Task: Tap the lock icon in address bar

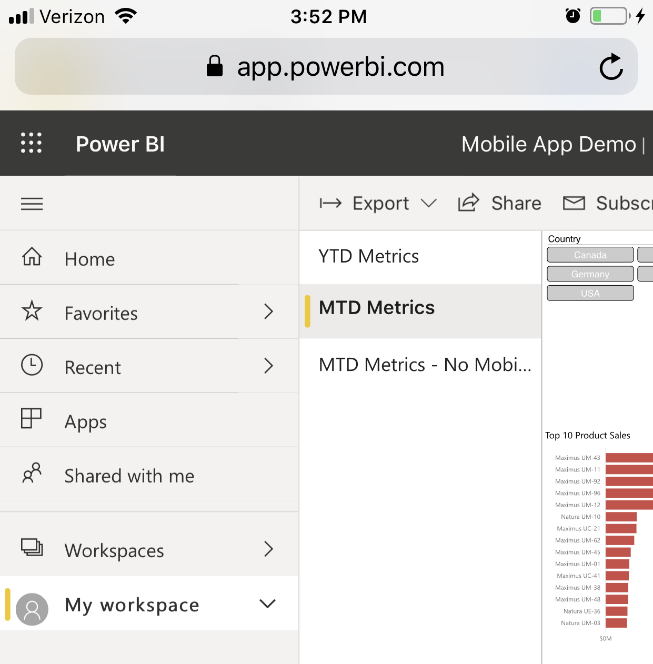Action: click(x=215, y=66)
